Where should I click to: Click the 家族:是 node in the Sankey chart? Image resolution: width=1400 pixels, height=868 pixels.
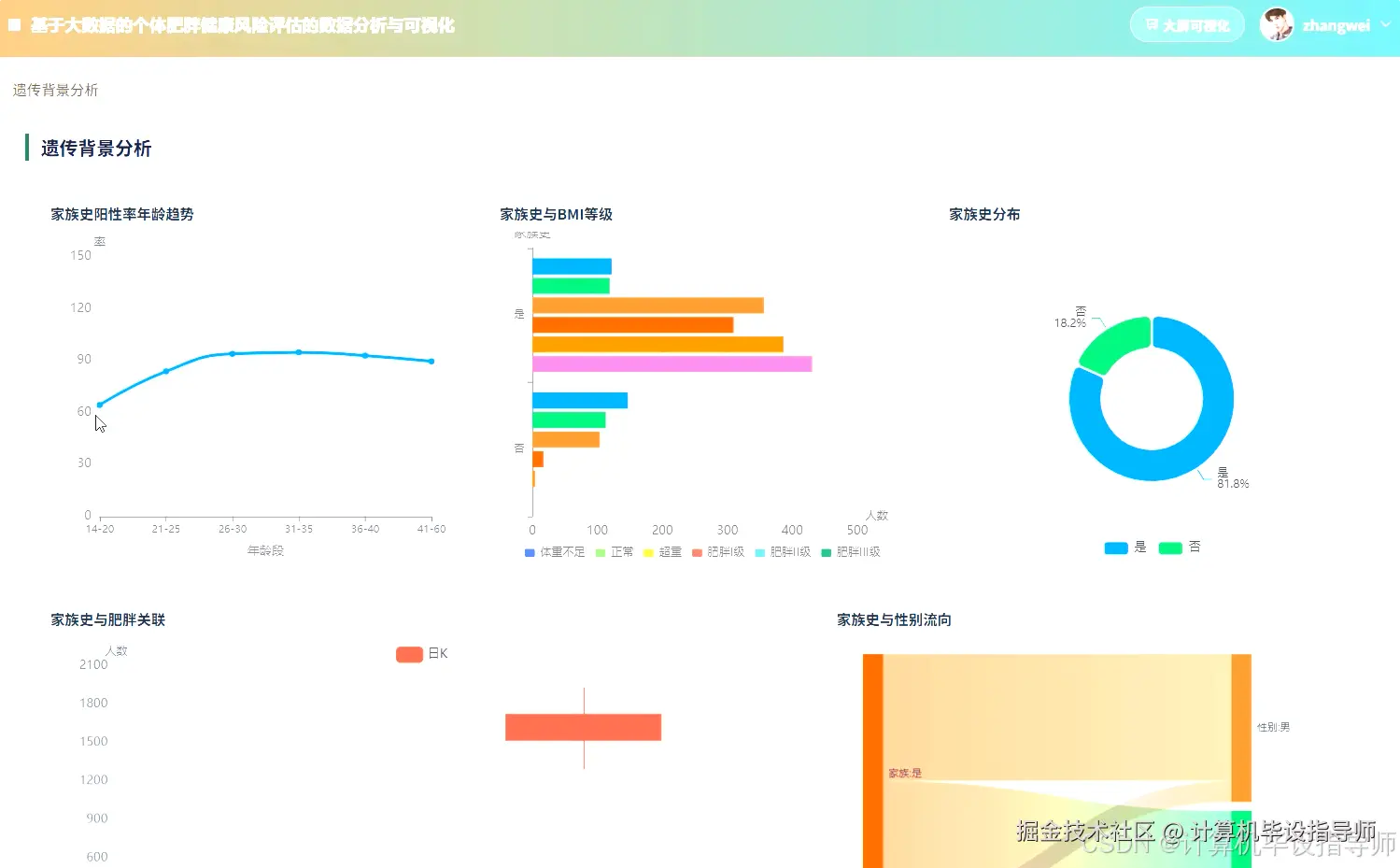[872, 761]
